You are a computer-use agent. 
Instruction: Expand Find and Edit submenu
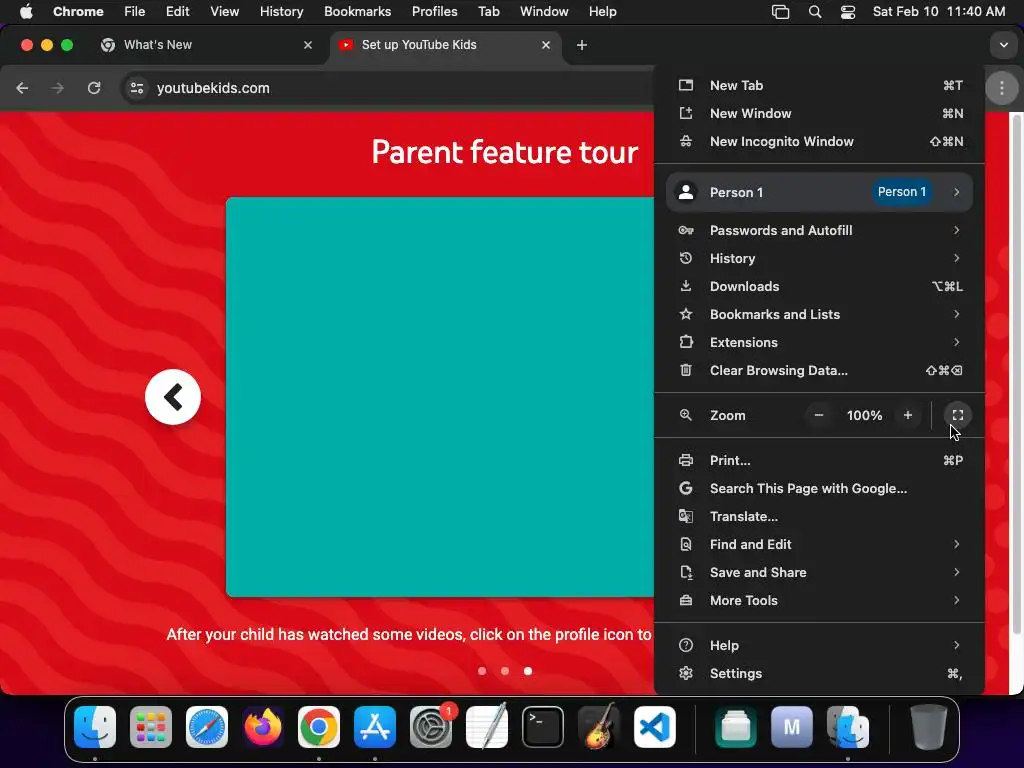(x=819, y=544)
